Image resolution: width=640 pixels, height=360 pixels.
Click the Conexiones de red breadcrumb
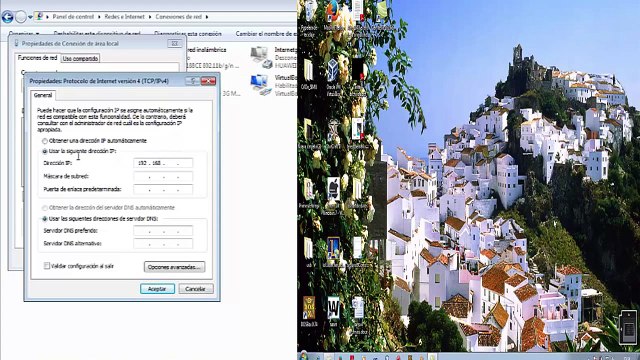pos(178,17)
